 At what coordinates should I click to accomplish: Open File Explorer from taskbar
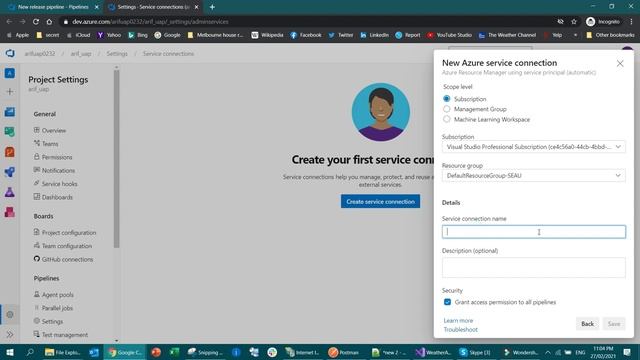point(63,352)
